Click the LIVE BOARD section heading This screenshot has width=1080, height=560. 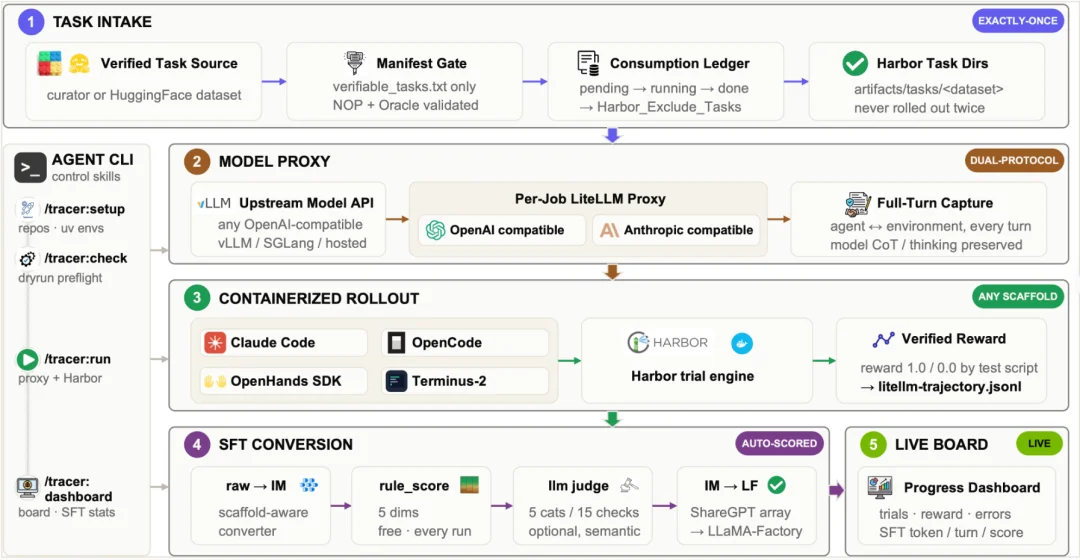[x=941, y=444]
